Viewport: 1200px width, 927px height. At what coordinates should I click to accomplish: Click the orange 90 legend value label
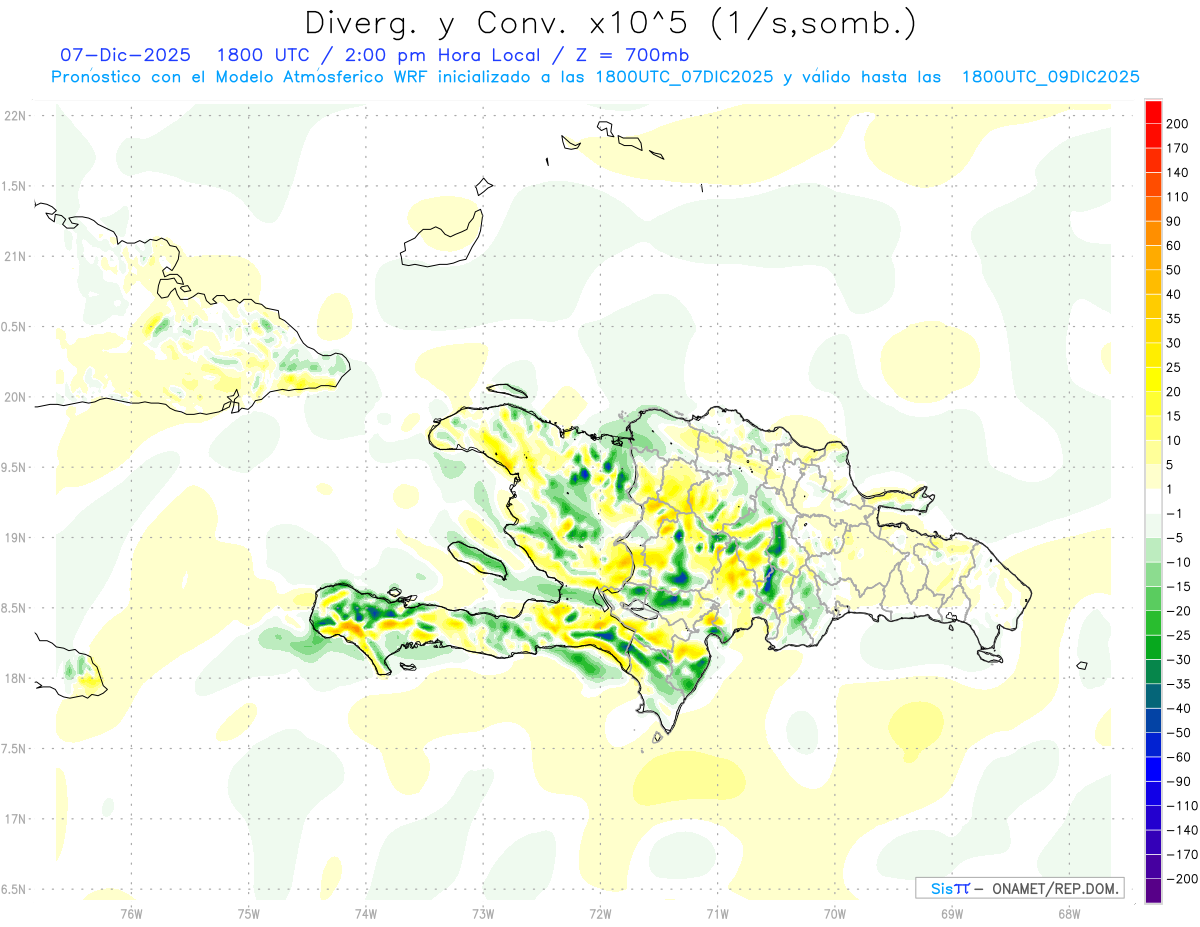pyautogui.click(x=1174, y=221)
